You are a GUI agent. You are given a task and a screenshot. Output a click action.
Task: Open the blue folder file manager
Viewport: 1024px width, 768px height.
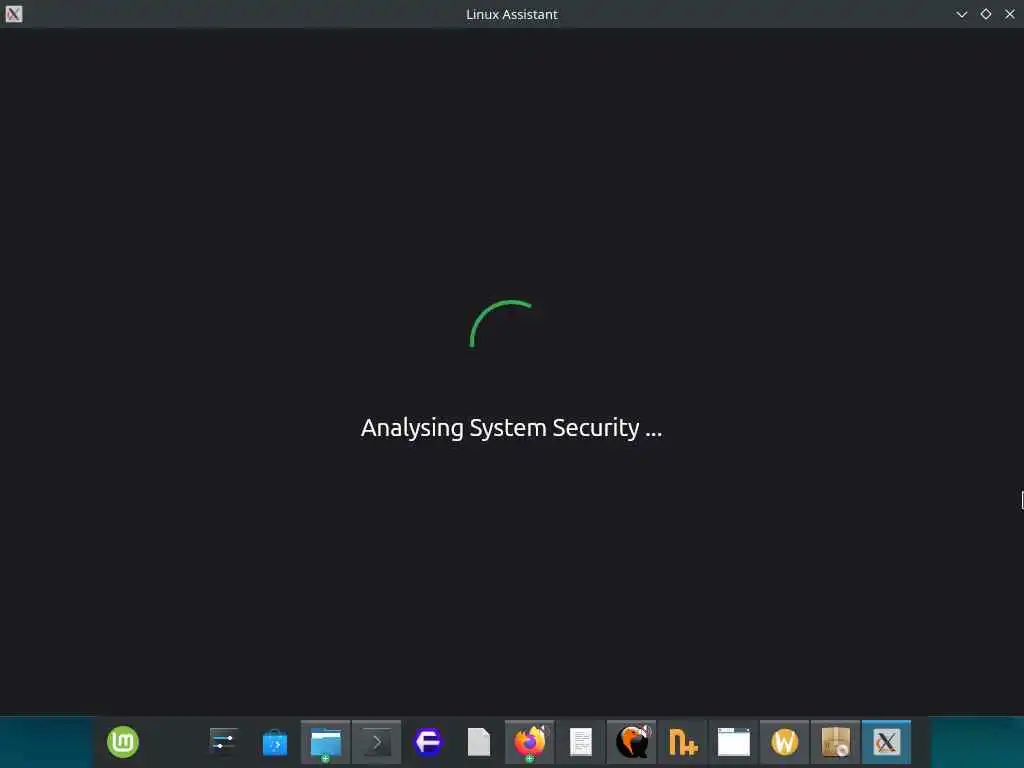326,742
